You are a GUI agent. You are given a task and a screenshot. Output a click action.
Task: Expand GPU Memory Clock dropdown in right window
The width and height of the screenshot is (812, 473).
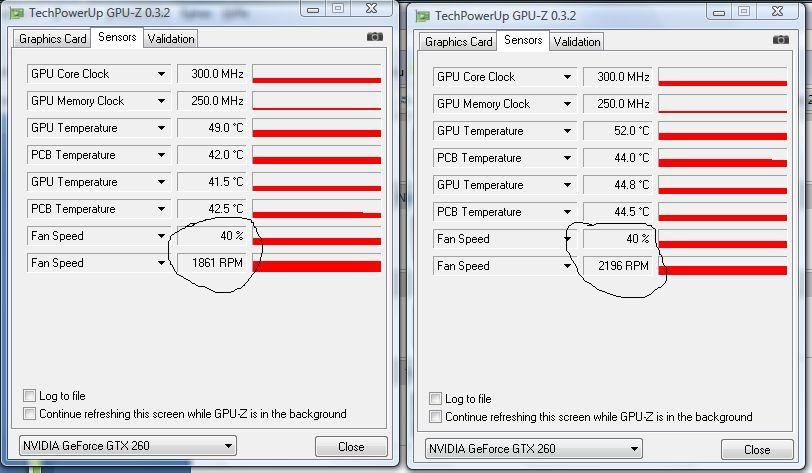(x=568, y=104)
